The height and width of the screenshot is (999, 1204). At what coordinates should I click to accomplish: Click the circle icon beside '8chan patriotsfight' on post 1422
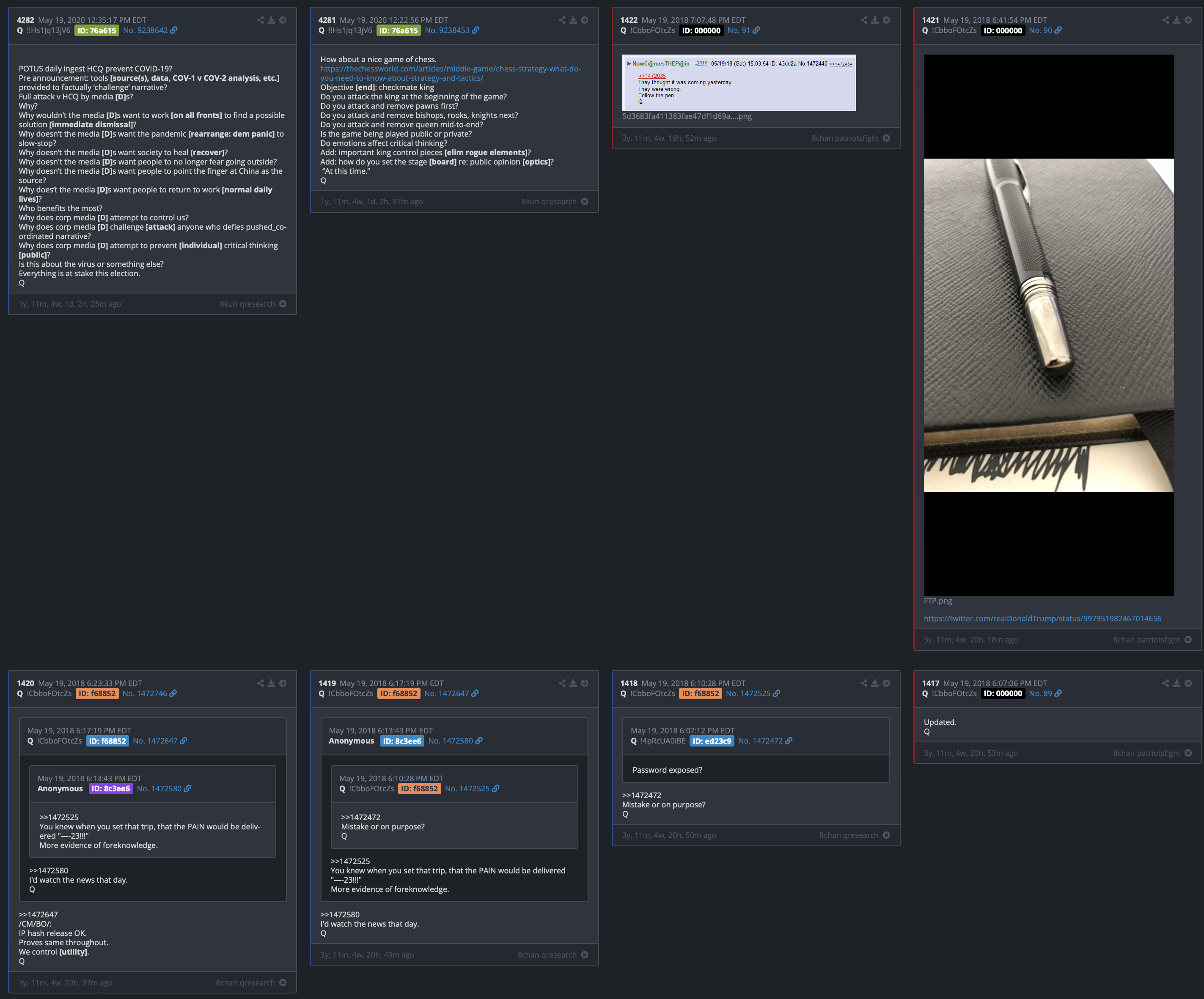point(886,138)
